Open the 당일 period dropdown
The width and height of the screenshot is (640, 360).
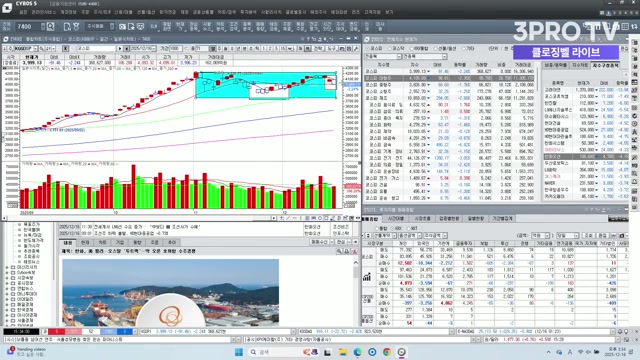[x=567, y=236]
